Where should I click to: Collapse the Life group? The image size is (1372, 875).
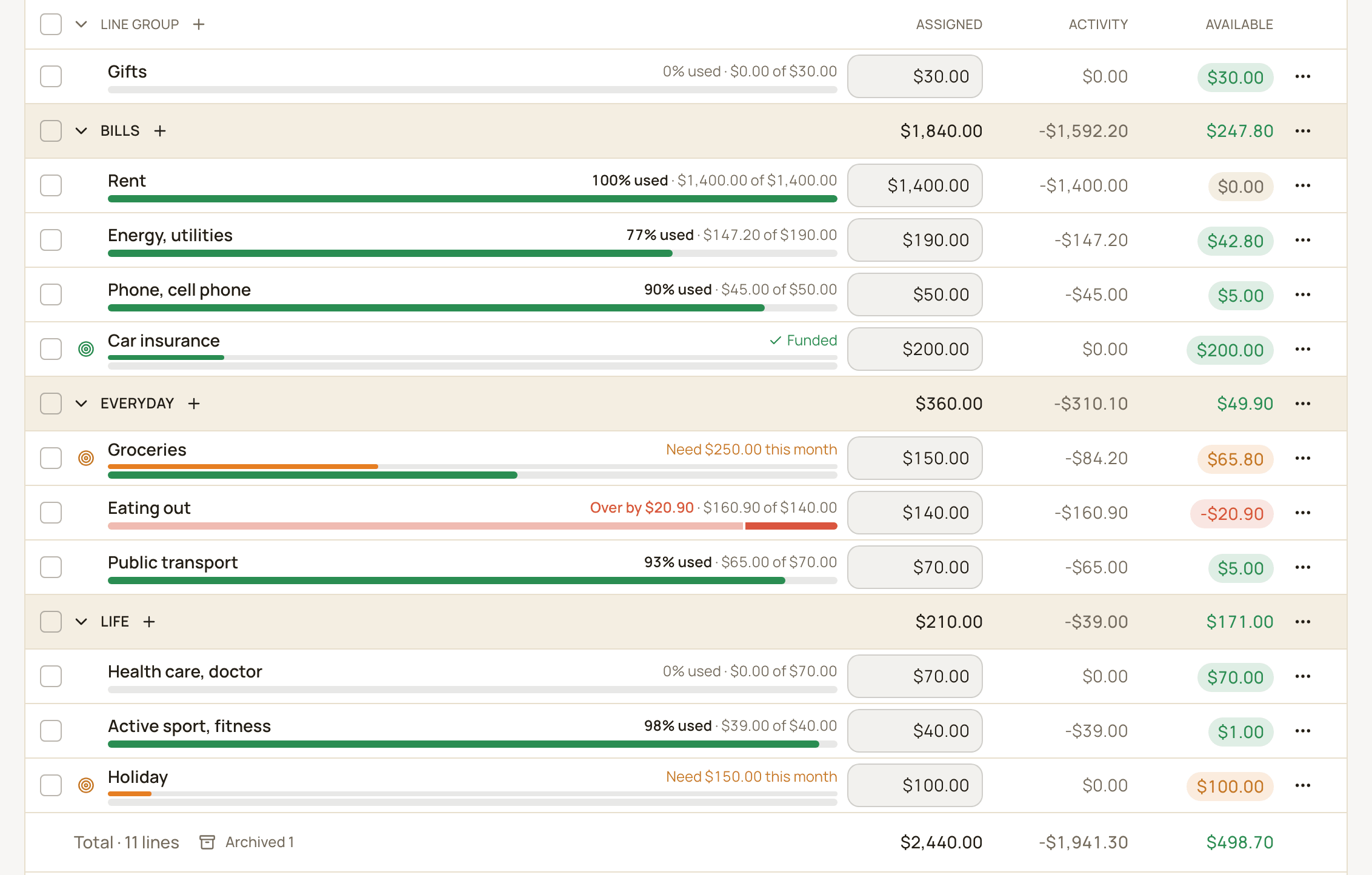tap(81, 622)
